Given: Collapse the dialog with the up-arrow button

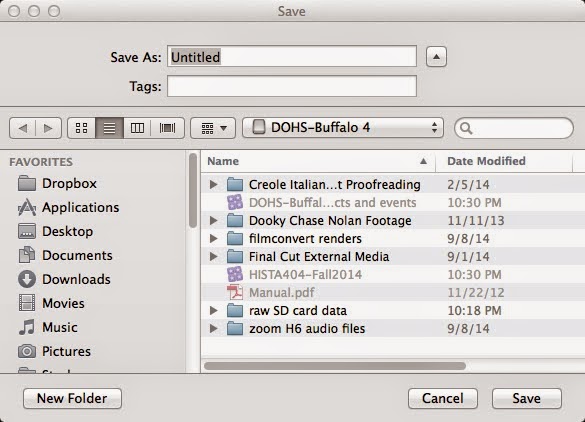Looking at the screenshot, I should click(x=436, y=57).
